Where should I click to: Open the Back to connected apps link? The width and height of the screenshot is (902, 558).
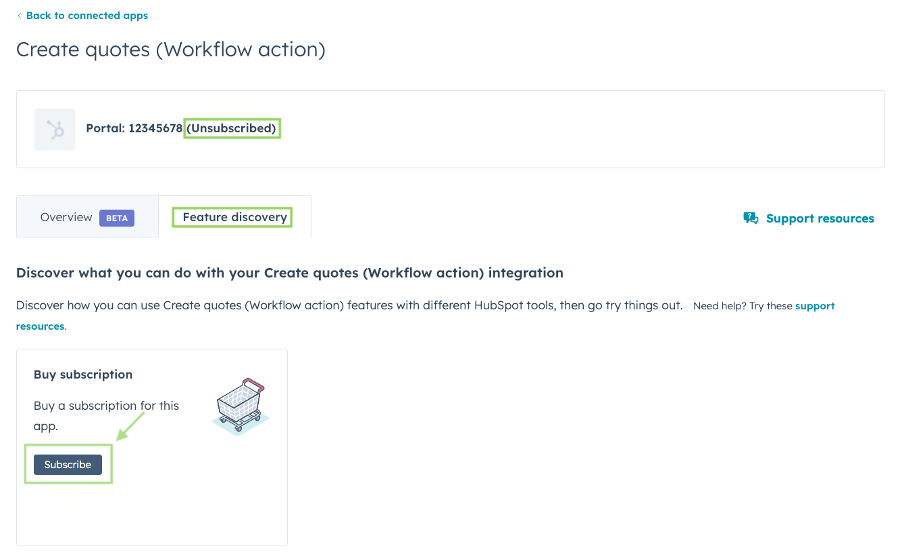(x=87, y=16)
